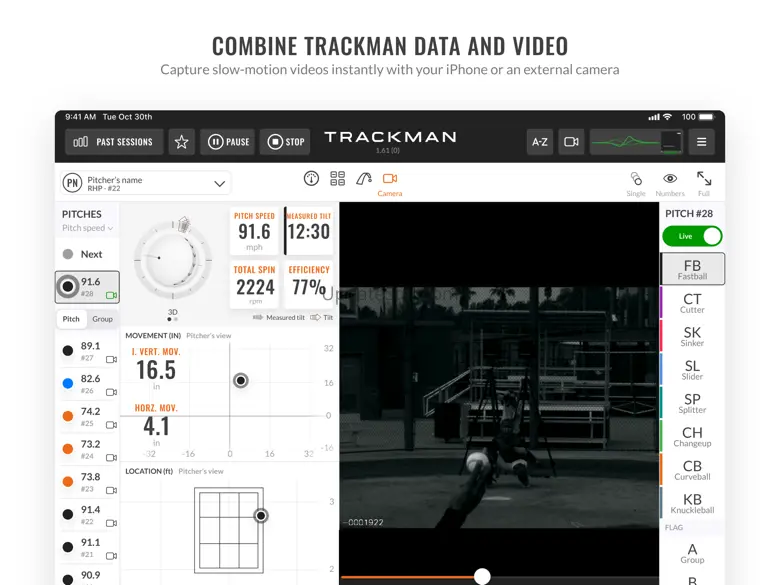Tap the slow-motion video frame
780x585 pixels.
click(x=499, y=407)
